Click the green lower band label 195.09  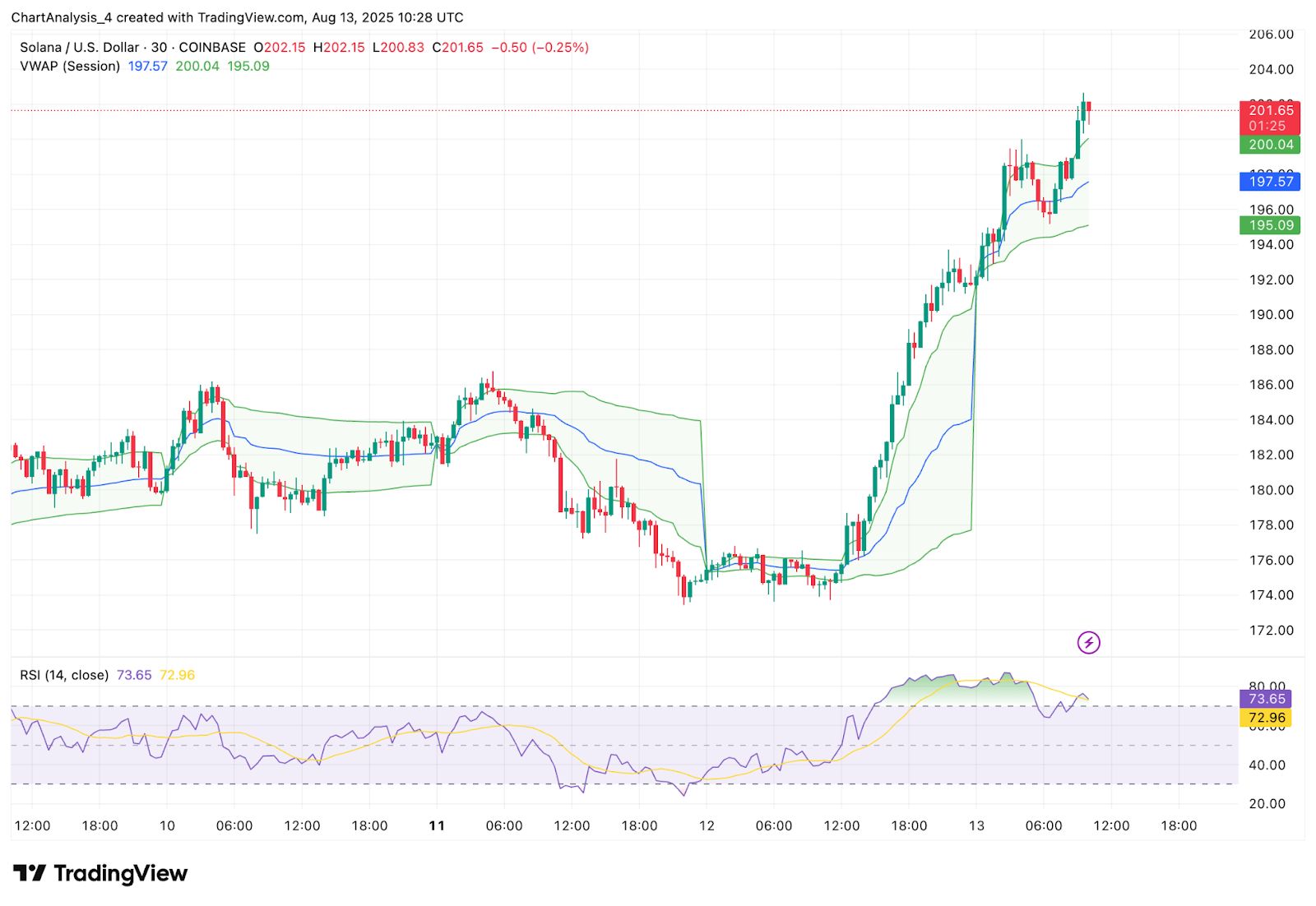click(x=1270, y=225)
